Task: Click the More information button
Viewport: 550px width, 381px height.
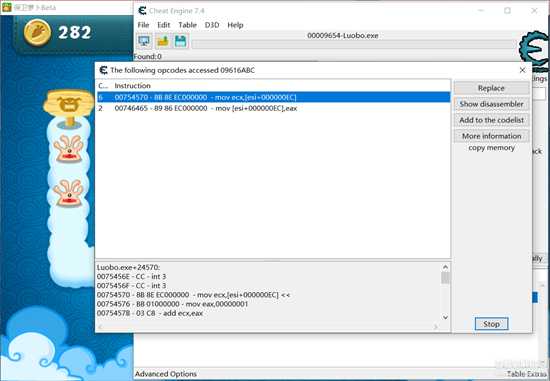Action: click(x=491, y=136)
